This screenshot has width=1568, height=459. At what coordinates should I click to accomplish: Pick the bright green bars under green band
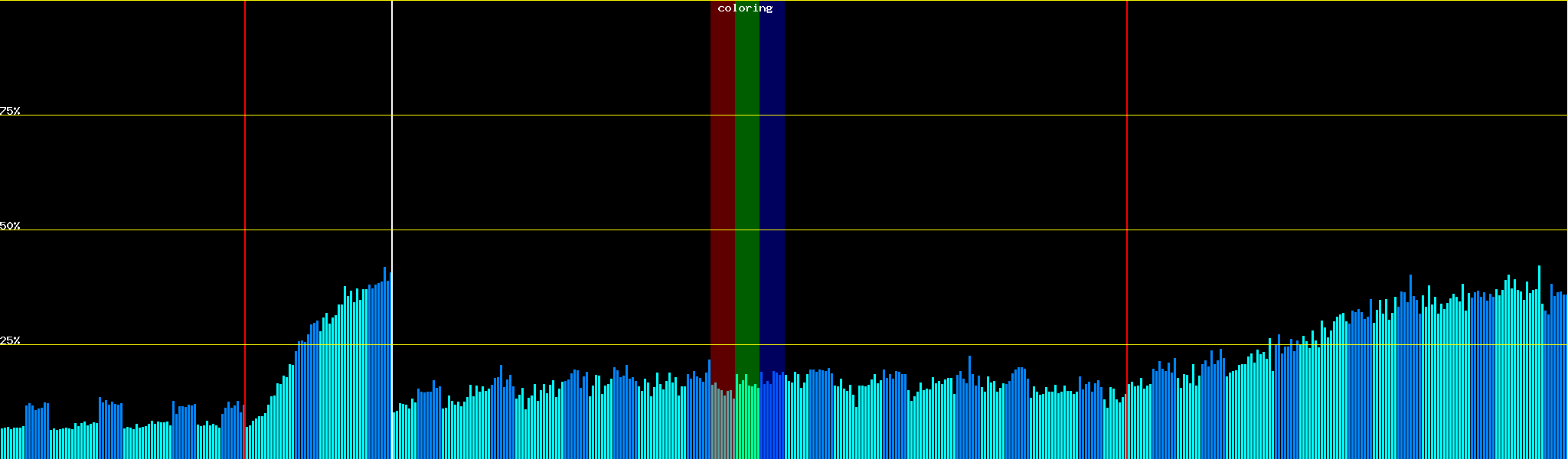pos(746,421)
